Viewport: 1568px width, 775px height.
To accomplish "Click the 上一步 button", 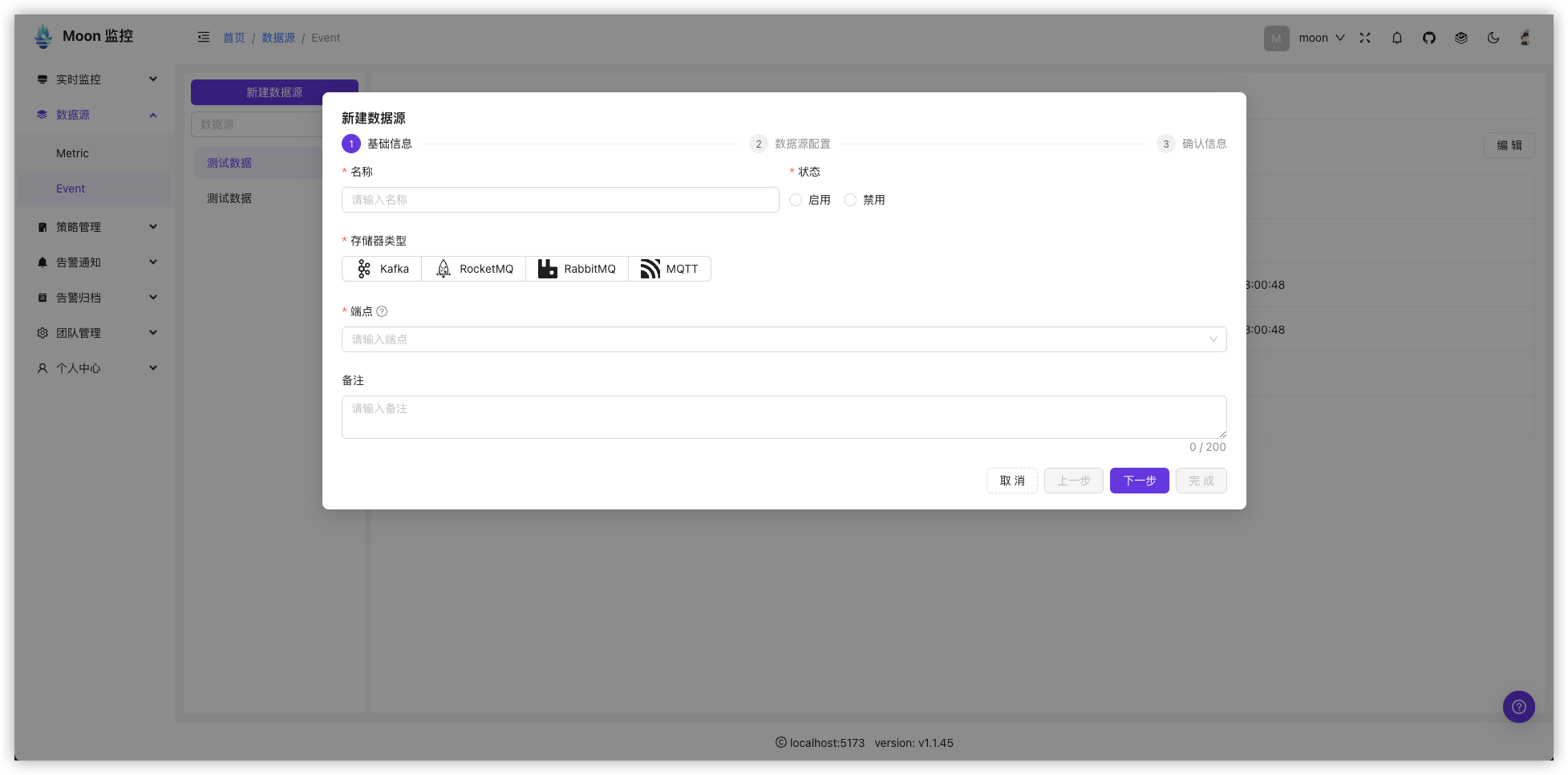I will tap(1074, 481).
